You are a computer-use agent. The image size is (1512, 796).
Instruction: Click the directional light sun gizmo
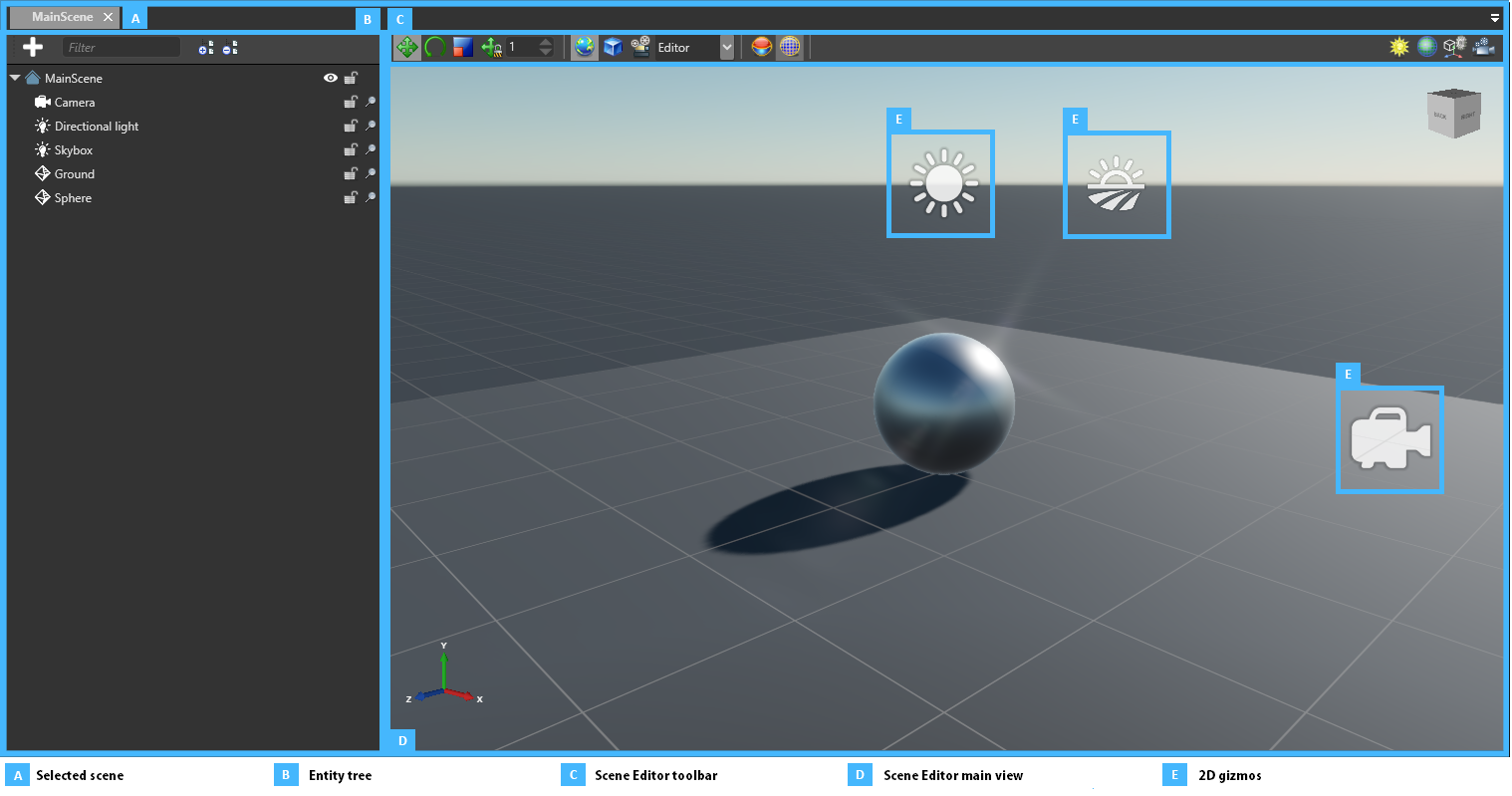(940, 182)
